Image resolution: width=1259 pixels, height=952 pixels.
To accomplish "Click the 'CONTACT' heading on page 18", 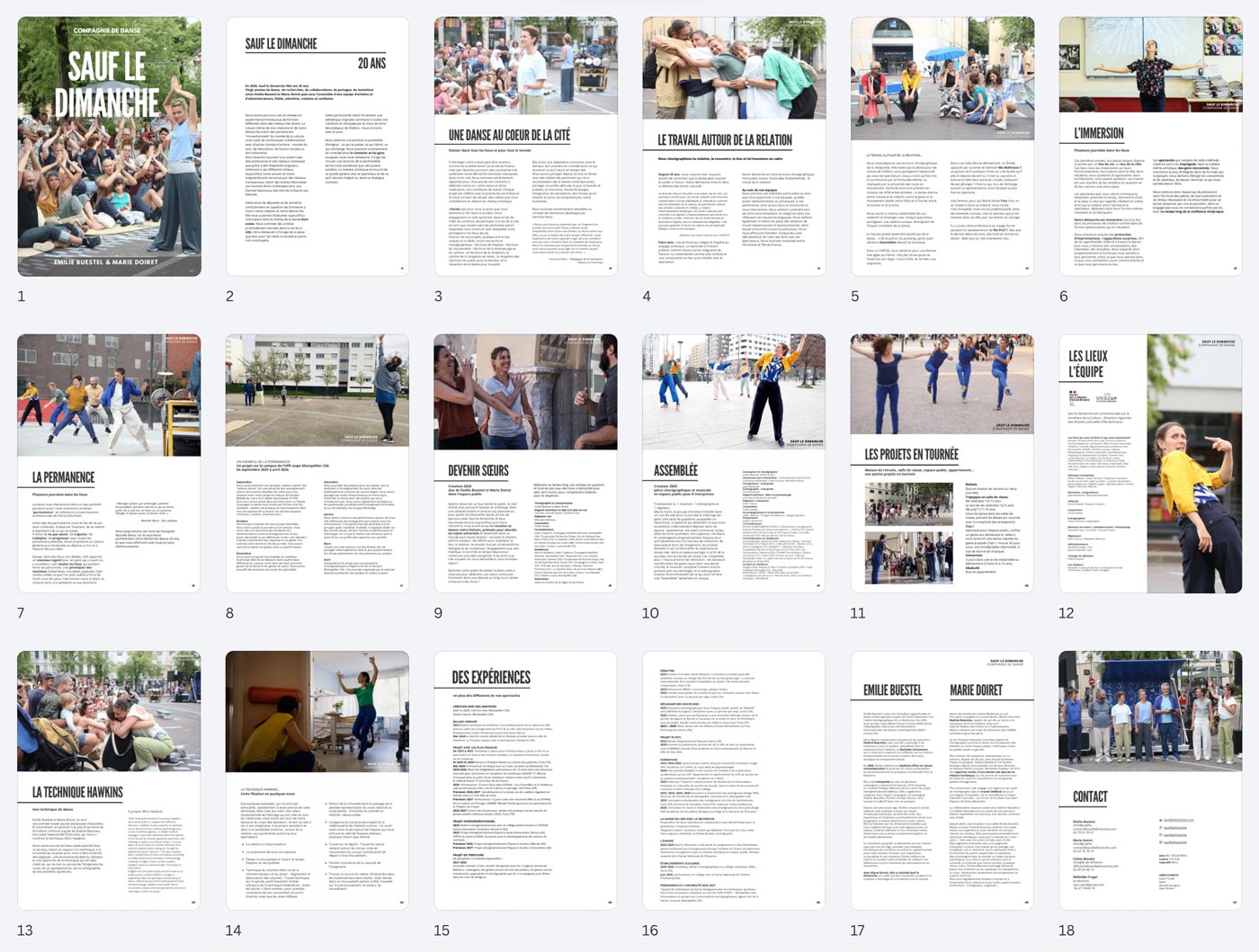I will [x=1090, y=796].
